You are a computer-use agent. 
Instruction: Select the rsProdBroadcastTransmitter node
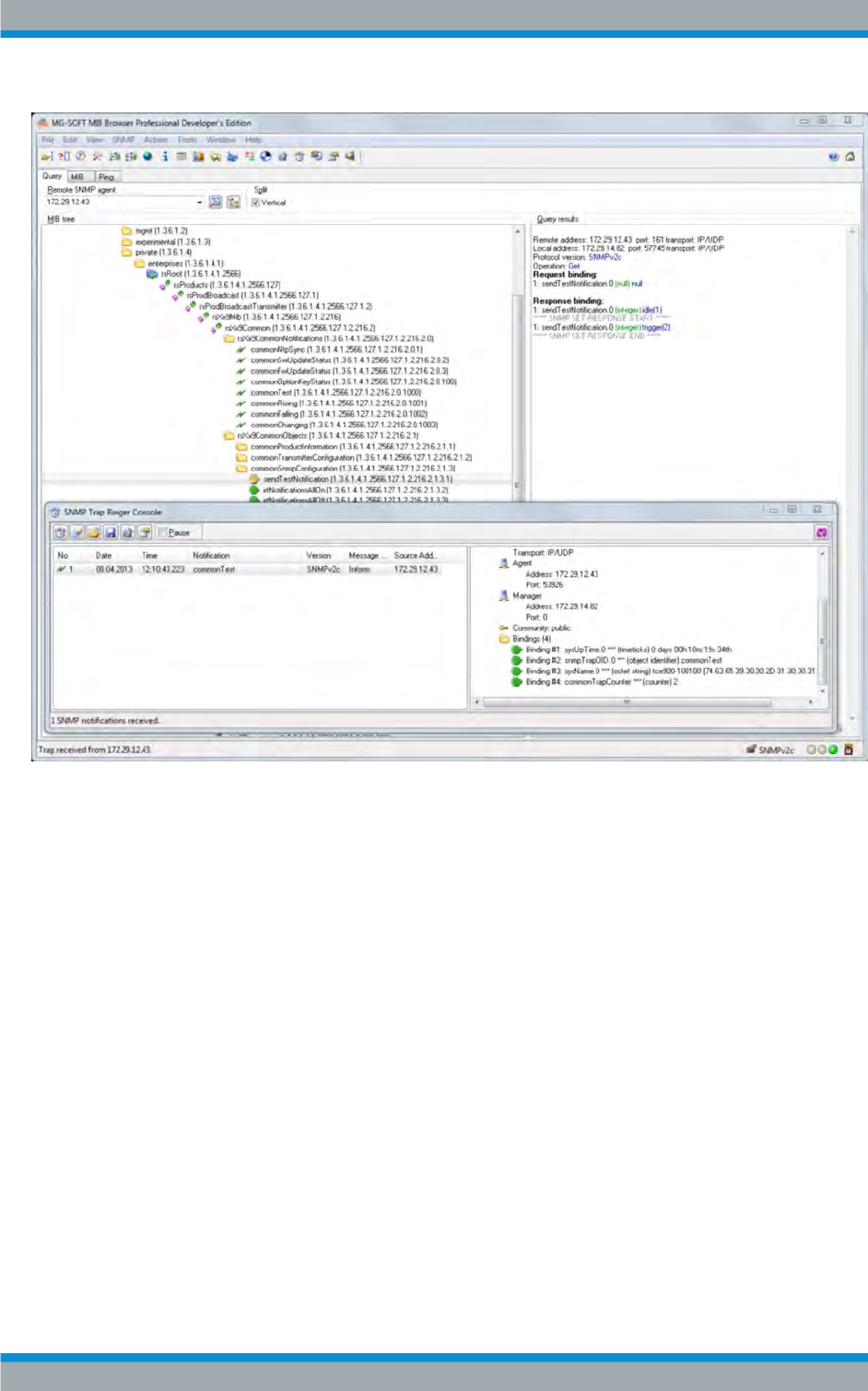(x=279, y=306)
